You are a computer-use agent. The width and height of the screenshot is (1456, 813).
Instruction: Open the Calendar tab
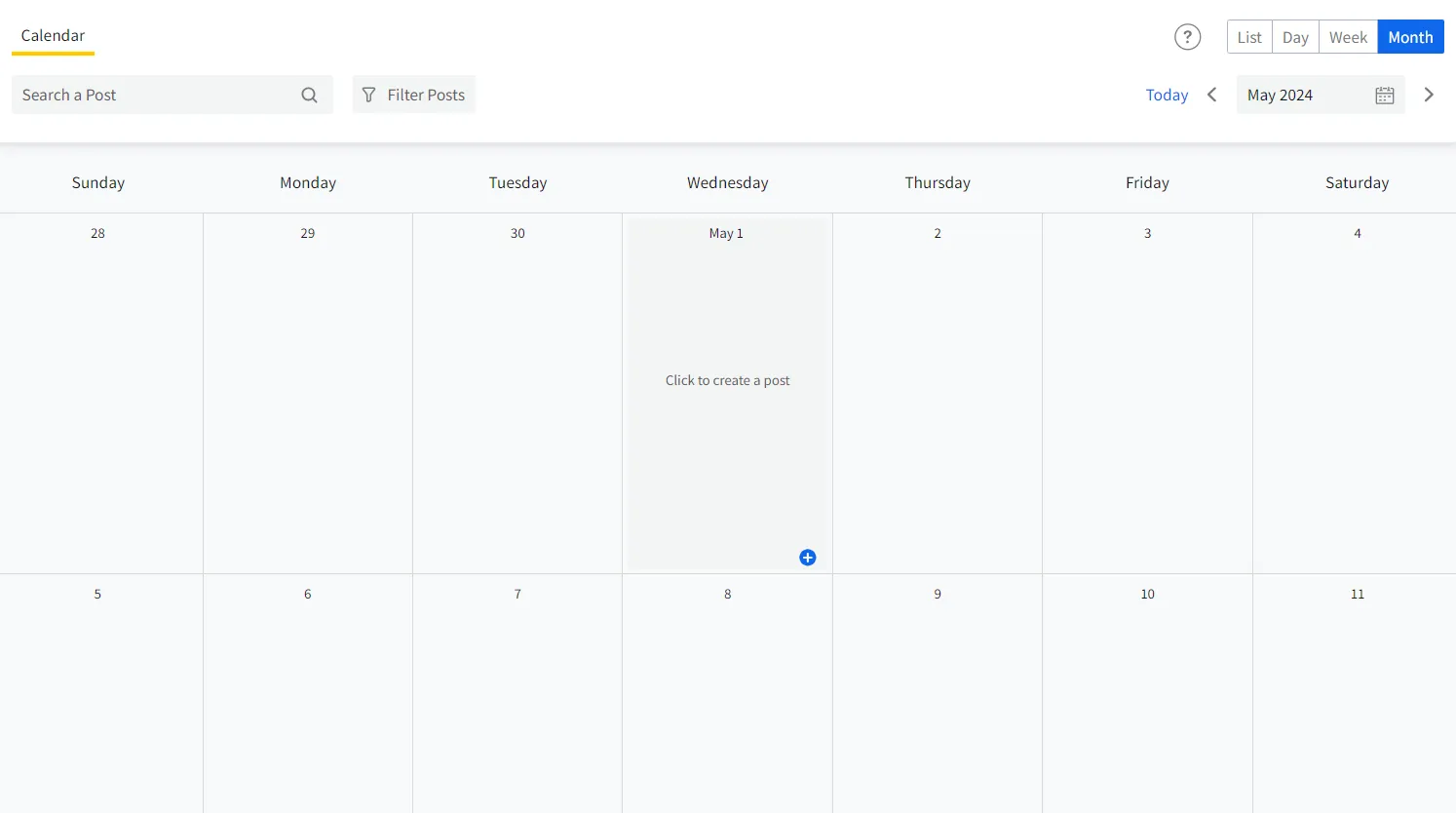[x=53, y=35]
